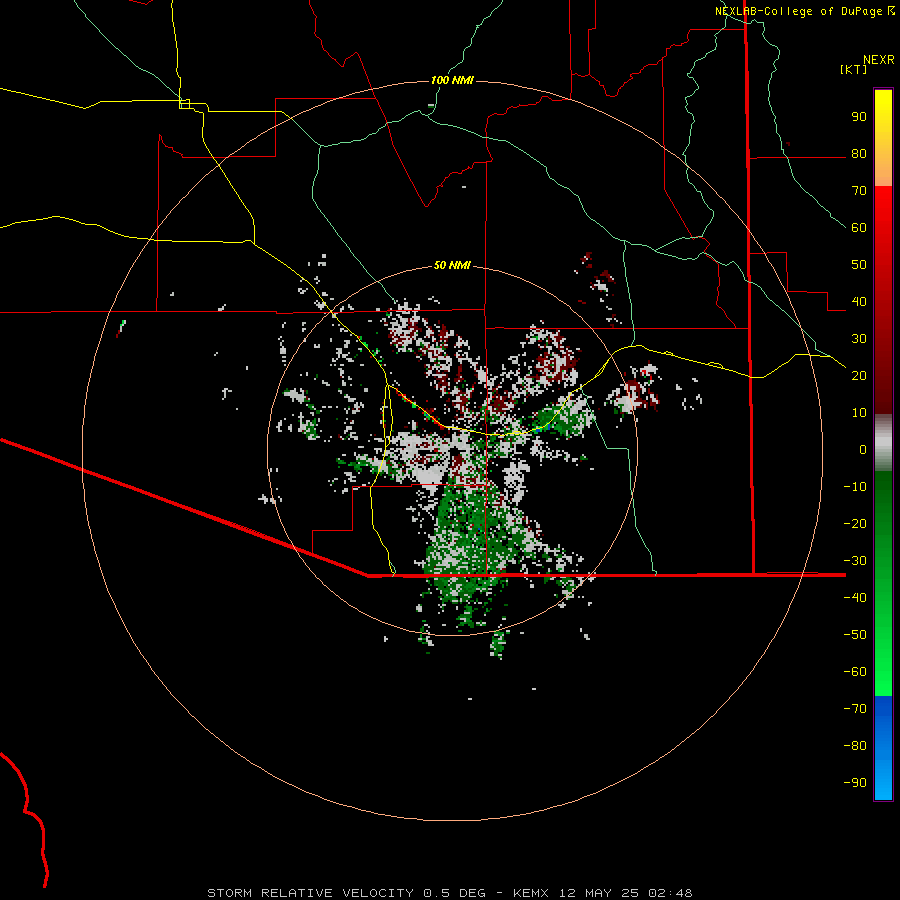Click the -80 value on the velocity scale

tap(855, 746)
